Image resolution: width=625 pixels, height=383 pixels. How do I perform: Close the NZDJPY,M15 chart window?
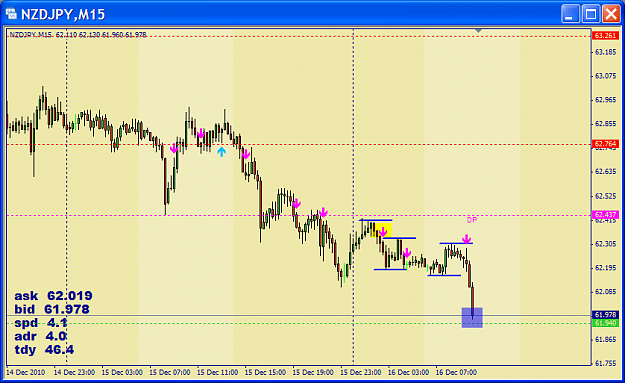pyautogui.click(x=611, y=14)
